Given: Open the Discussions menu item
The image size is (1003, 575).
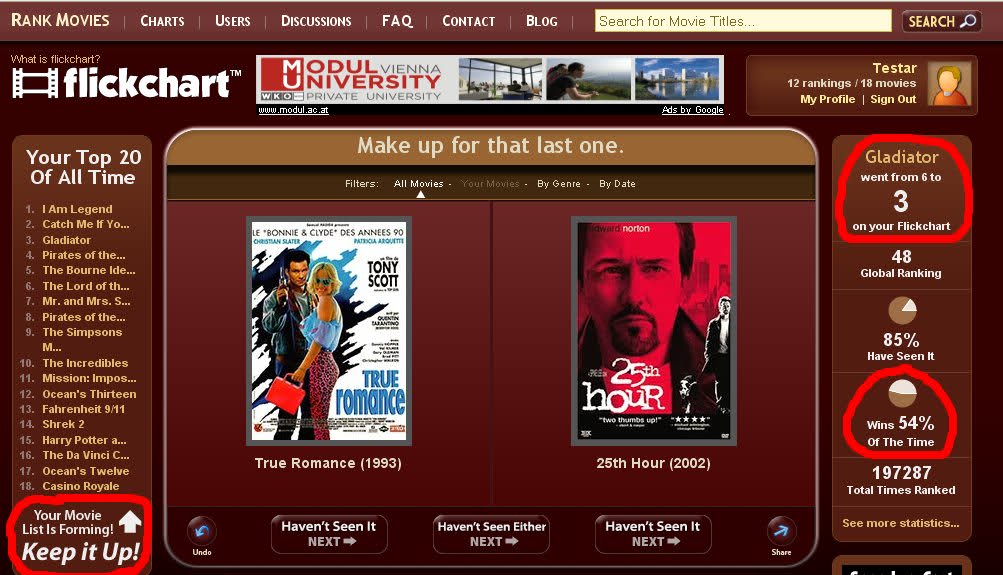Looking at the screenshot, I should pos(316,21).
